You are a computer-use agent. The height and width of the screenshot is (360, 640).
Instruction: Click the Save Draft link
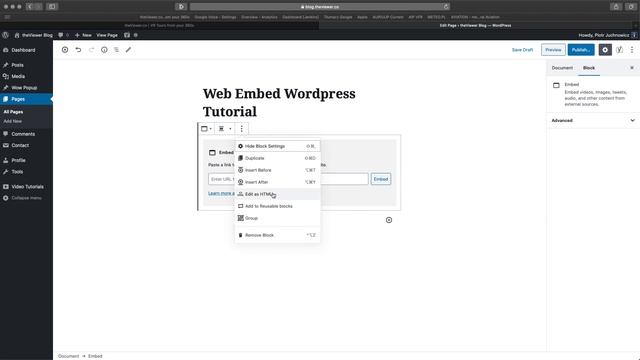[522, 50]
